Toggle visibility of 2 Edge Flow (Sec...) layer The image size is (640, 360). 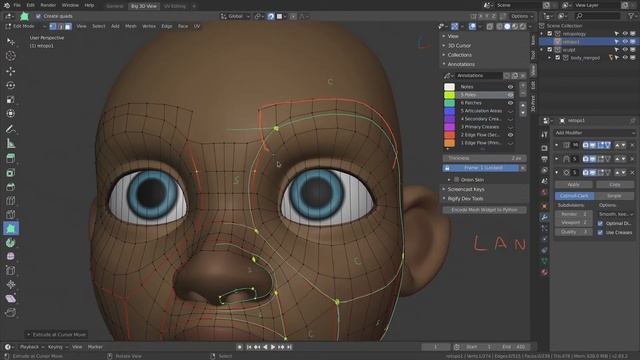pos(510,135)
